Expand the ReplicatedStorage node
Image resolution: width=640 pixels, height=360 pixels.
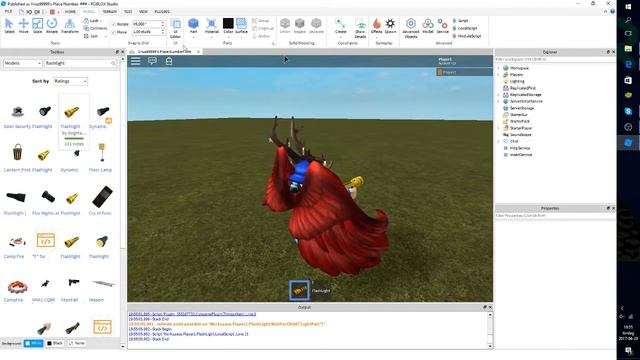(x=498, y=95)
